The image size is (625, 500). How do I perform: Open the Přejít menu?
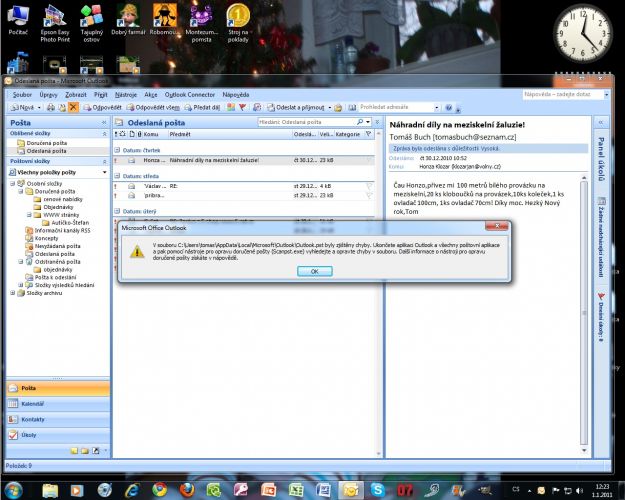(101, 94)
